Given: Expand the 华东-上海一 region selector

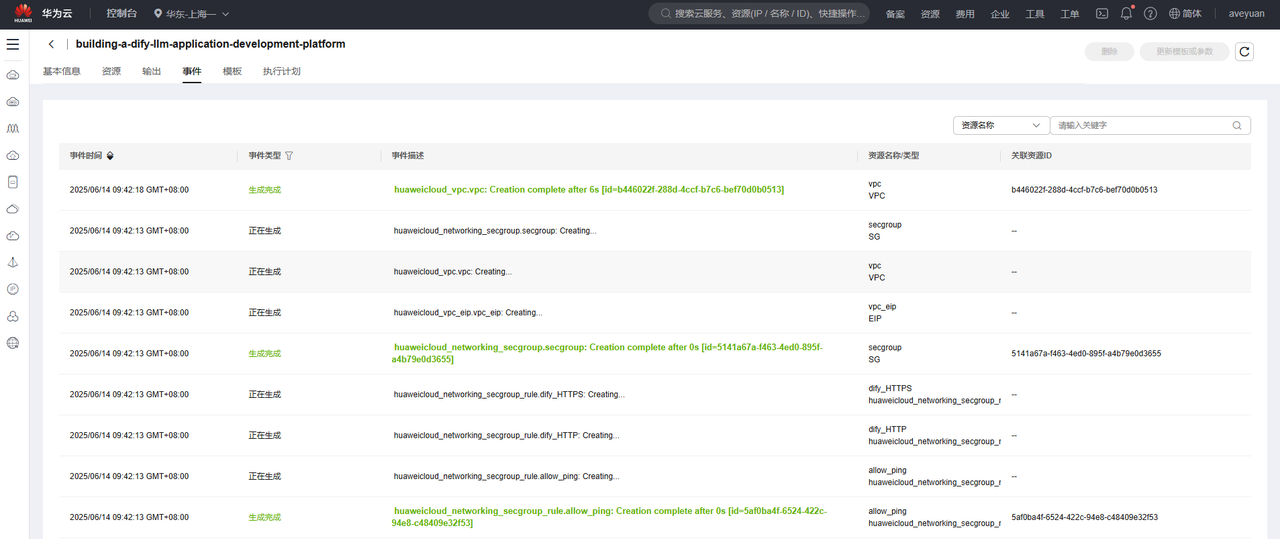Looking at the screenshot, I should (x=192, y=14).
